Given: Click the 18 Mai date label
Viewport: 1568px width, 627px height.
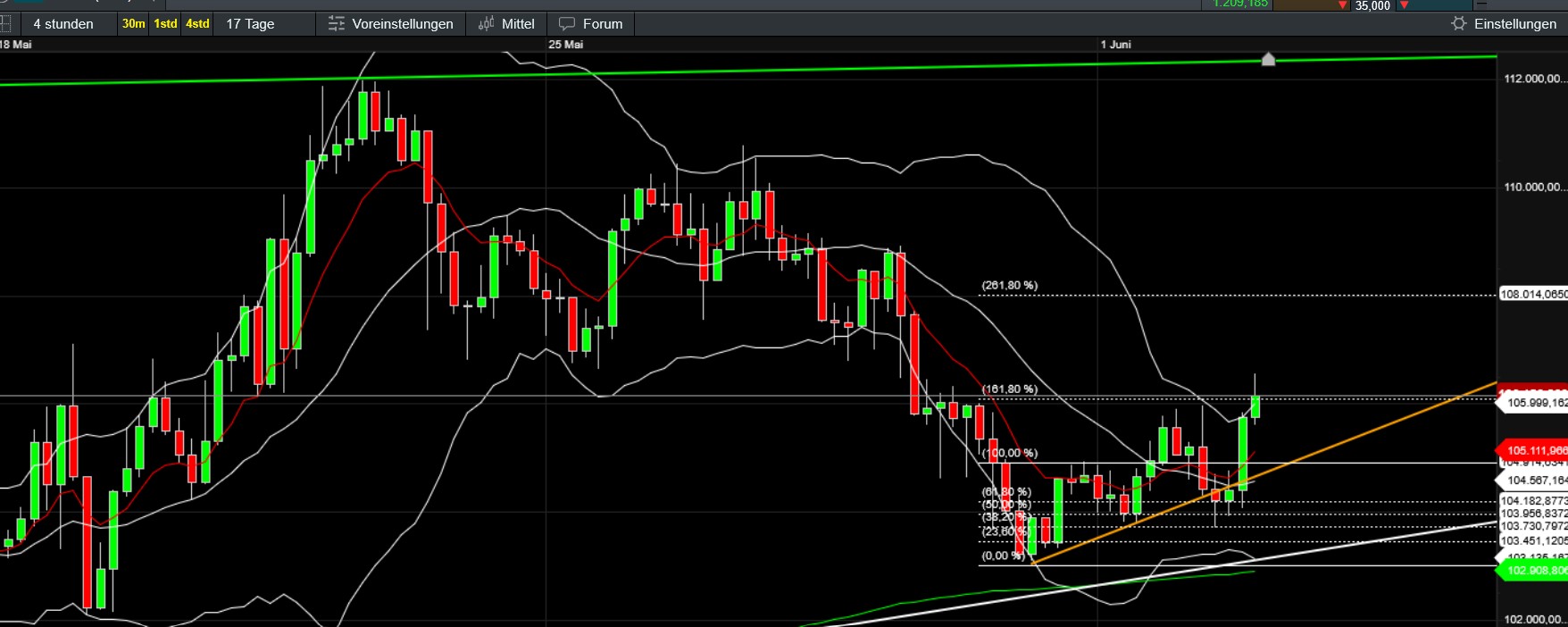Looking at the screenshot, I should point(15,44).
